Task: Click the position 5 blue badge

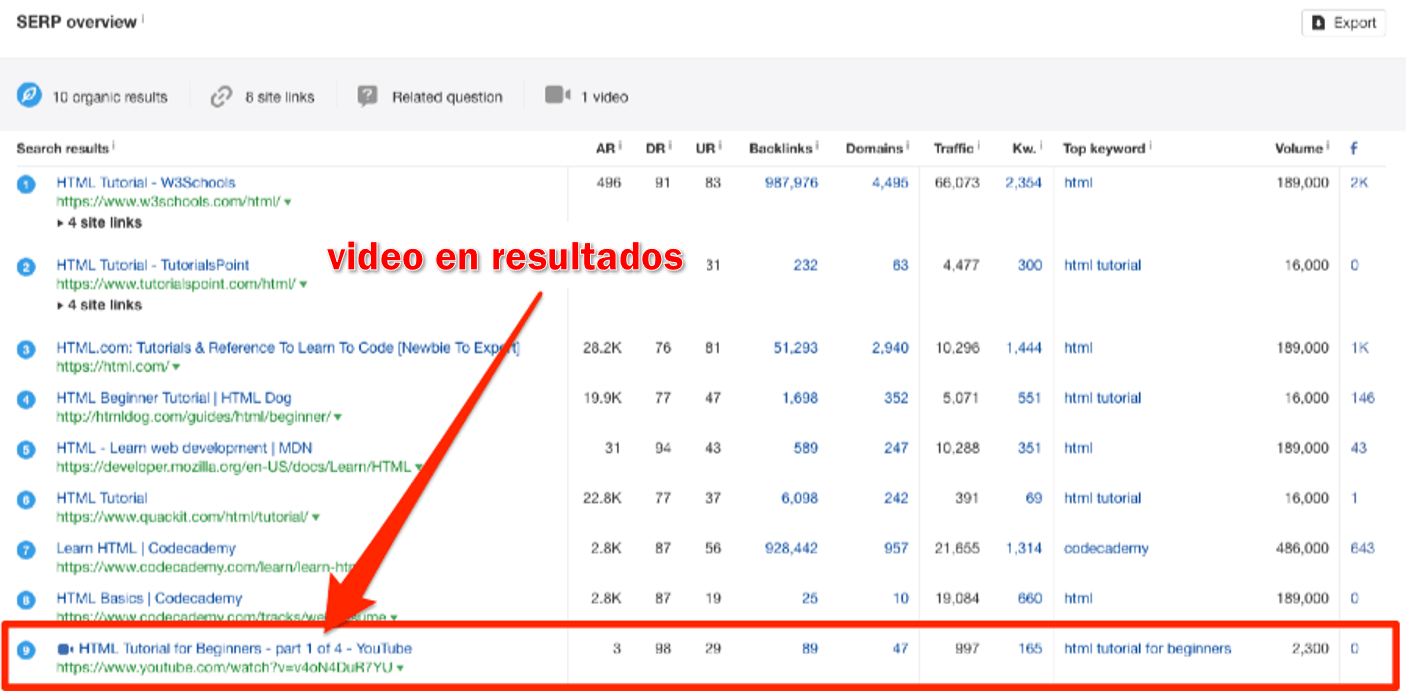Action: (26, 448)
